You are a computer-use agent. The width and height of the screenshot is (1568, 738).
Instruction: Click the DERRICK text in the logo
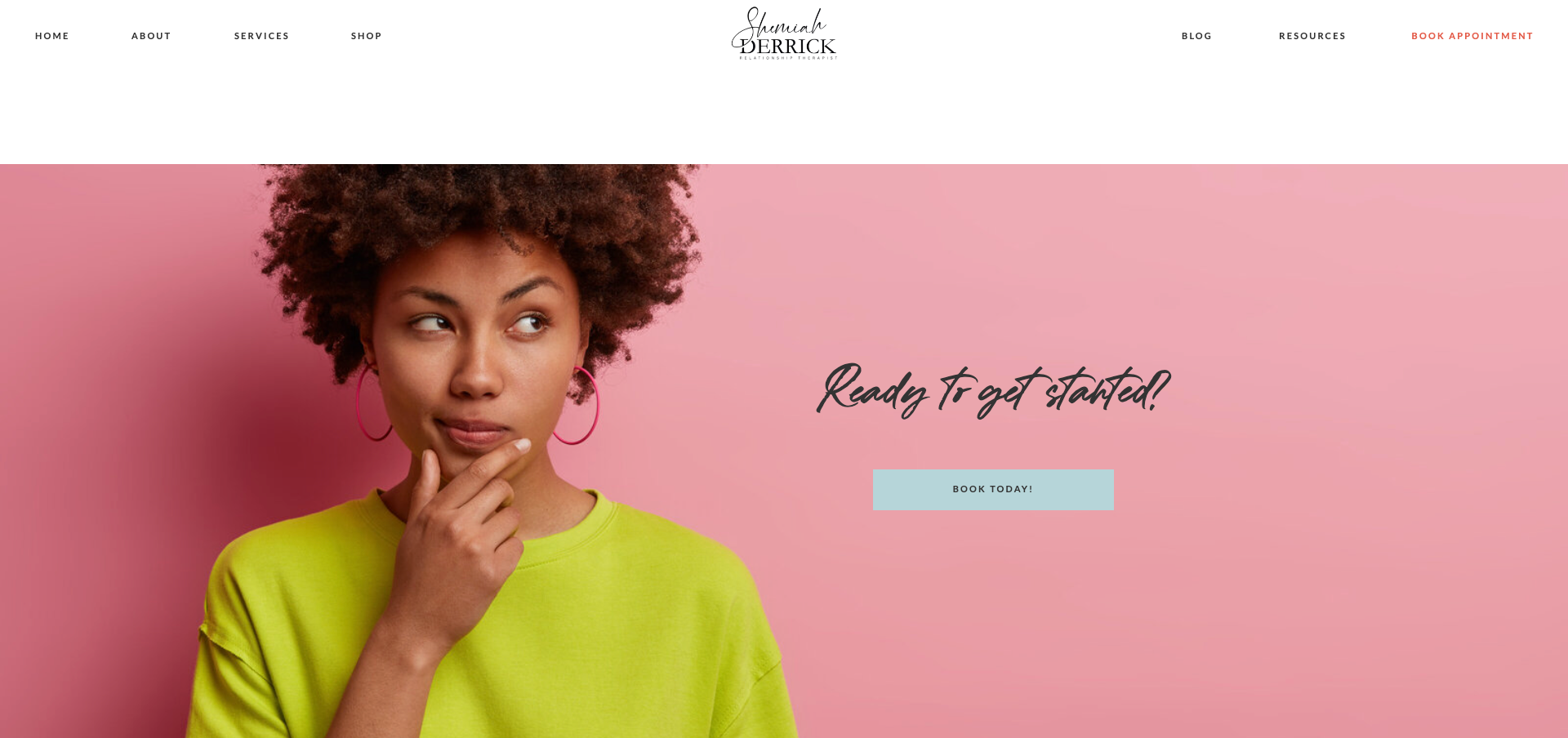(x=788, y=46)
